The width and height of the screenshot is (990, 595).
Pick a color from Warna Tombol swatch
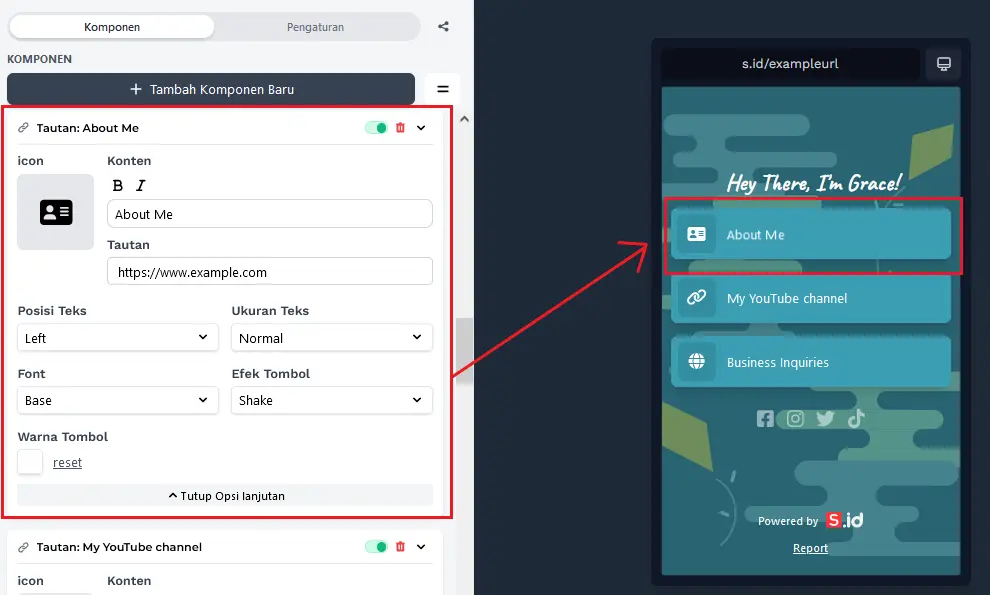(x=30, y=462)
